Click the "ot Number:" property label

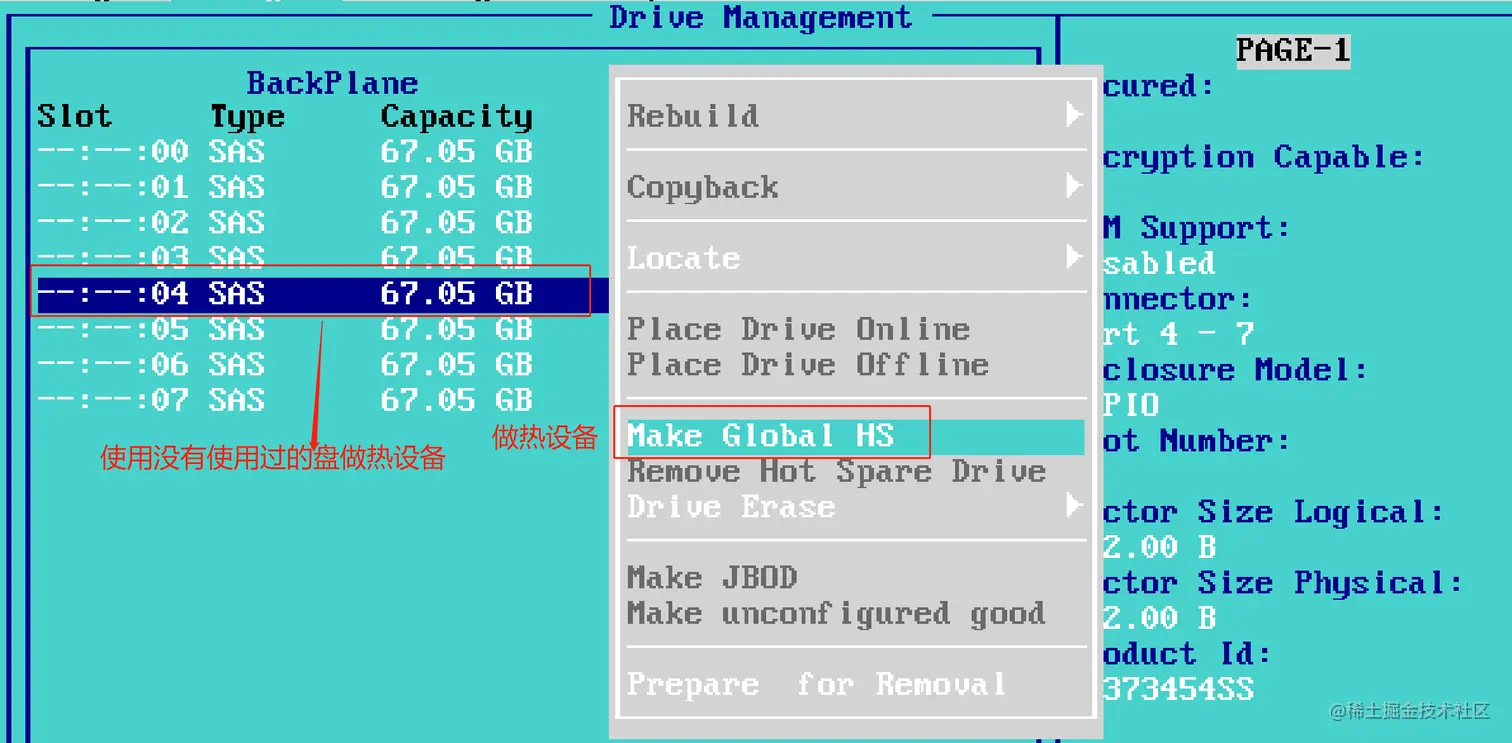pyautogui.click(x=1197, y=441)
